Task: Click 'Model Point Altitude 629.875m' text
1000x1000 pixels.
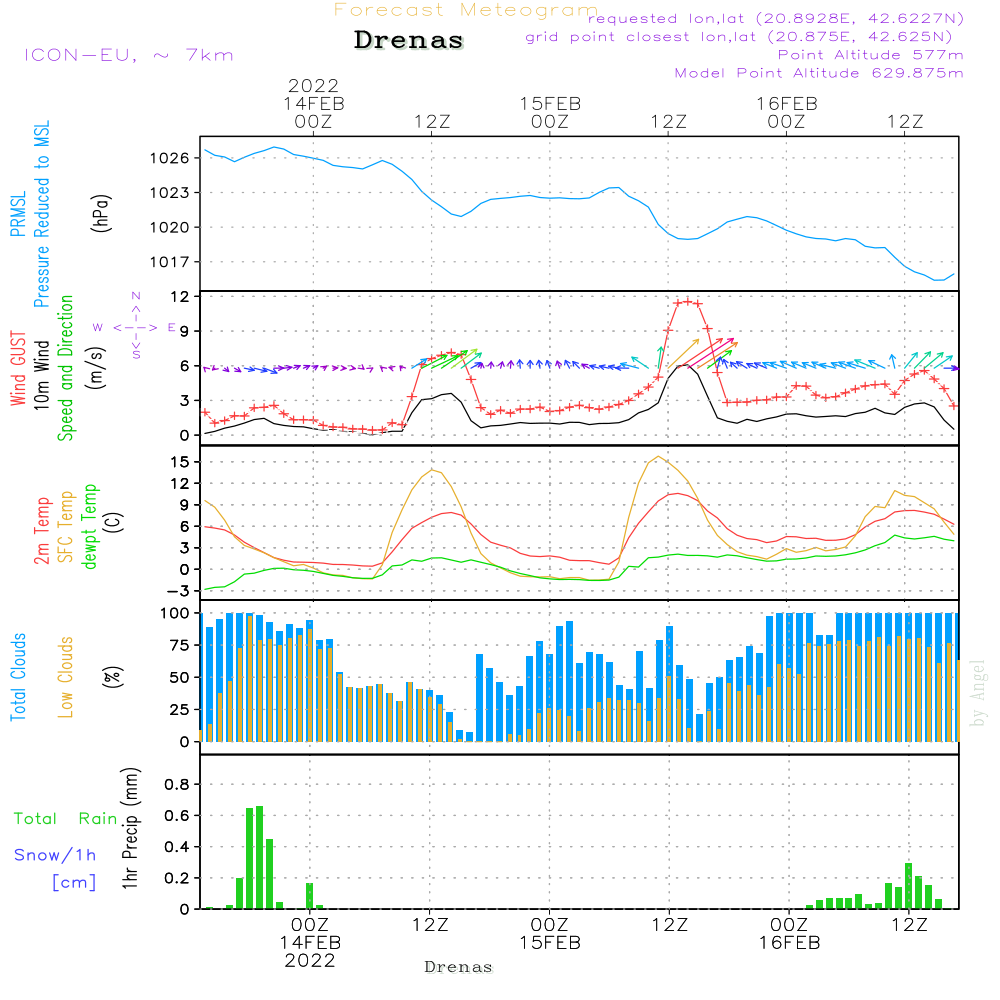Action: click(x=819, y=73)
